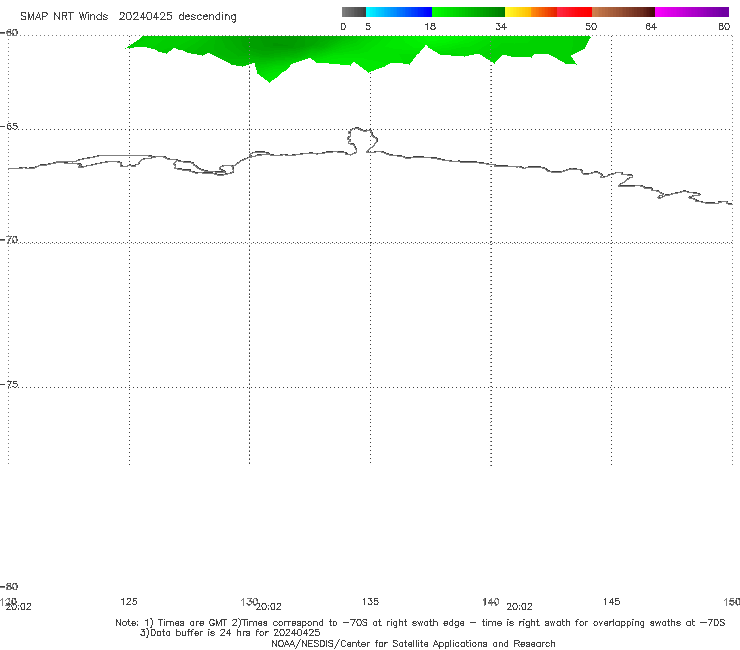The width and height of the screenshot is (740, 650).
Task: Pick the red segment of the color bar
Action: coord(574,12)
